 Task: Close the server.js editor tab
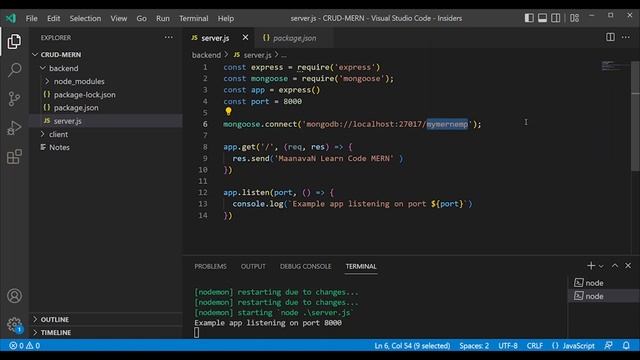(245, 38)
